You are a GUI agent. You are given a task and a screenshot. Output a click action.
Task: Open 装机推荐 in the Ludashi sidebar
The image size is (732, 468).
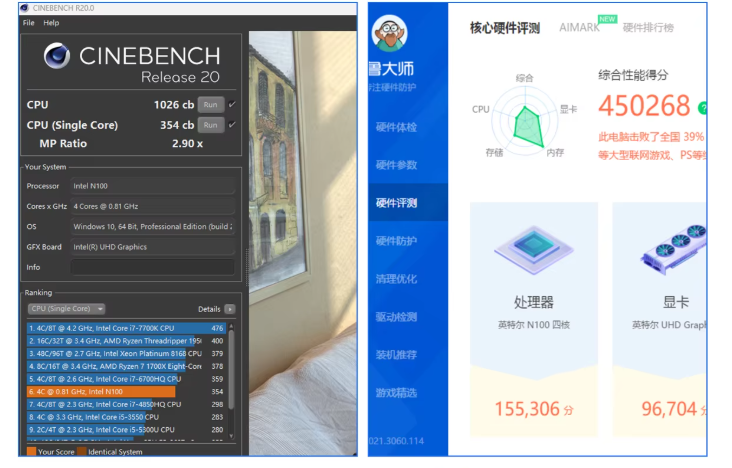click(396, 355)
